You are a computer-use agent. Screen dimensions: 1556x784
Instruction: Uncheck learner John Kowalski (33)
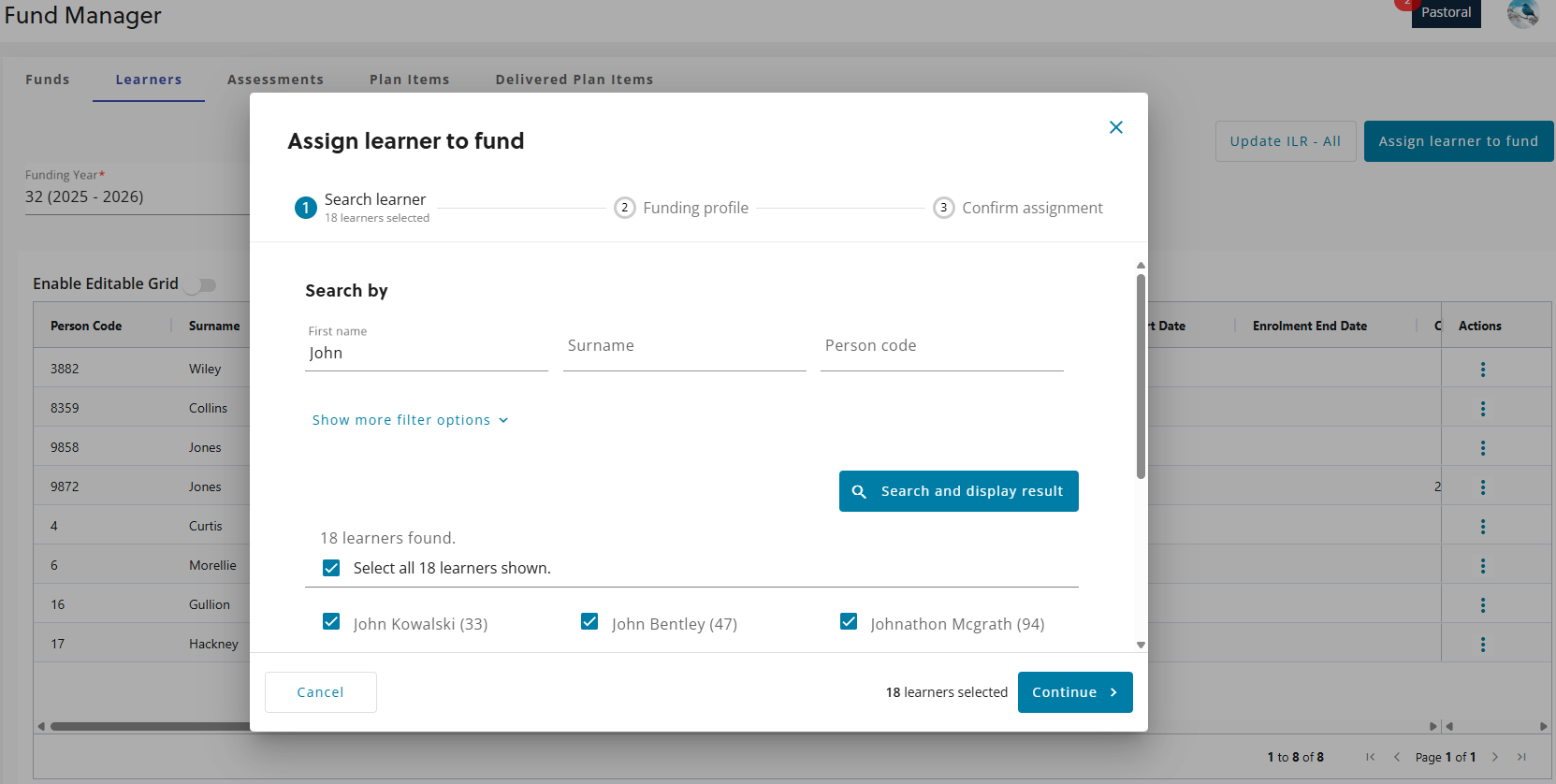pyautogui.click(x=331, y=622)
